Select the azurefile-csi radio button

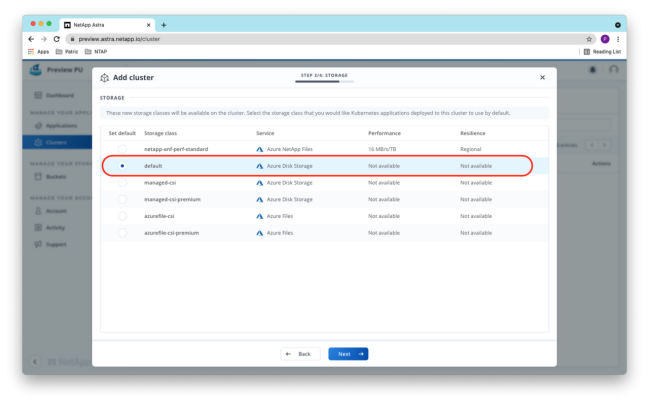(122, 216)
